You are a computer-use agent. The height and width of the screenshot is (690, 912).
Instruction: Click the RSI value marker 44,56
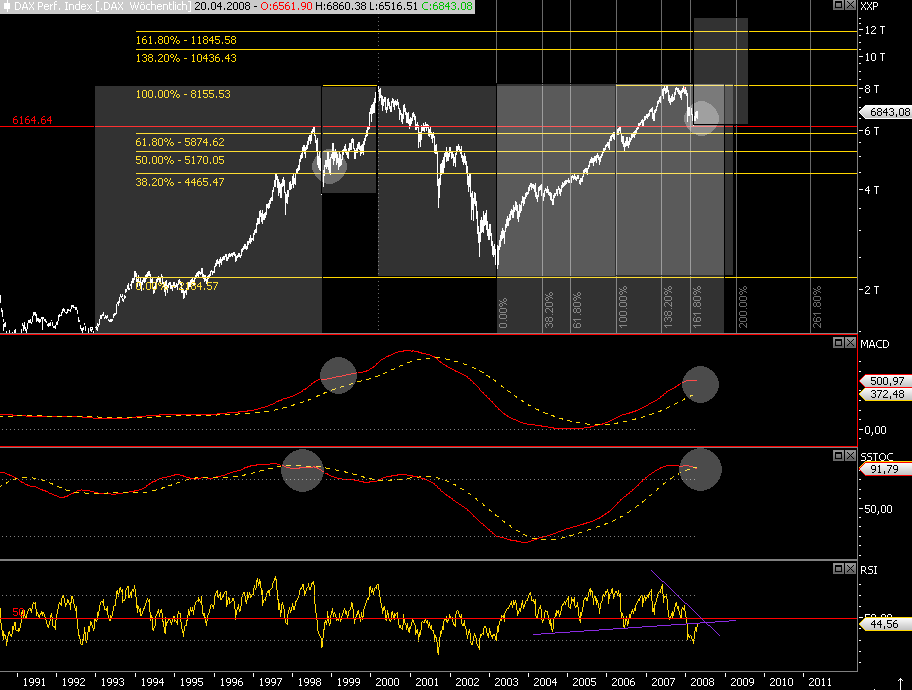click(x=886, y=624)
